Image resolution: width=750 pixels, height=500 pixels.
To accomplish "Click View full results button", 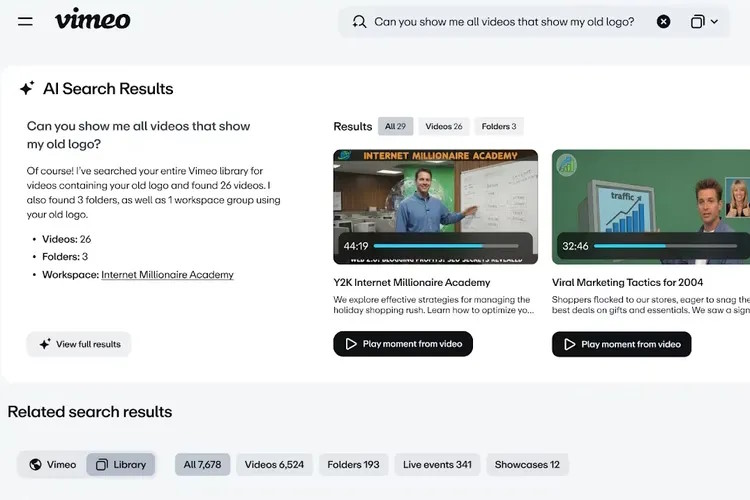I will pyautogui.click(x=79, y=344).
